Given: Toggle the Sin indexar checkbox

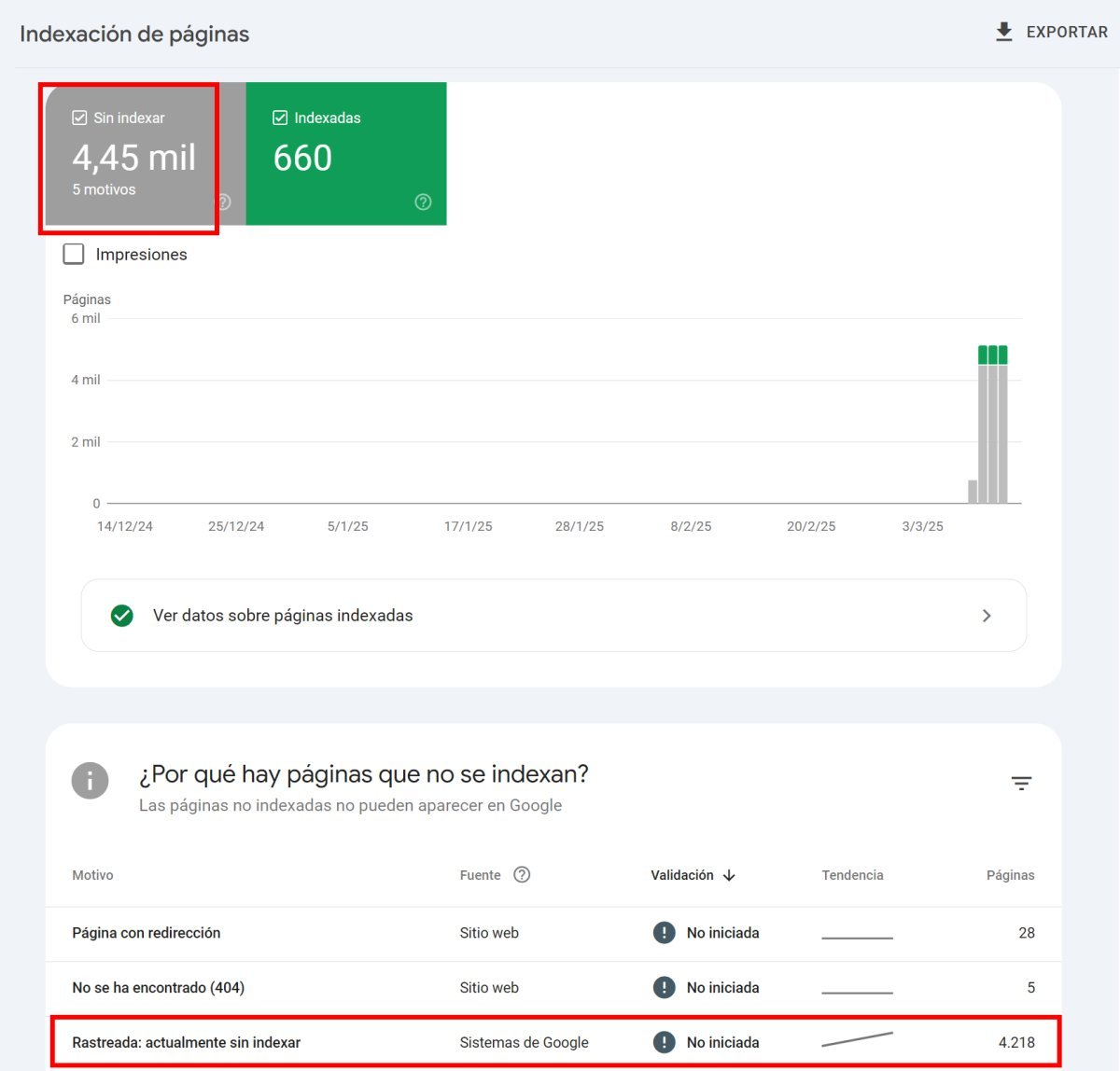Looking at the screenshot, I should pos(79,118).
